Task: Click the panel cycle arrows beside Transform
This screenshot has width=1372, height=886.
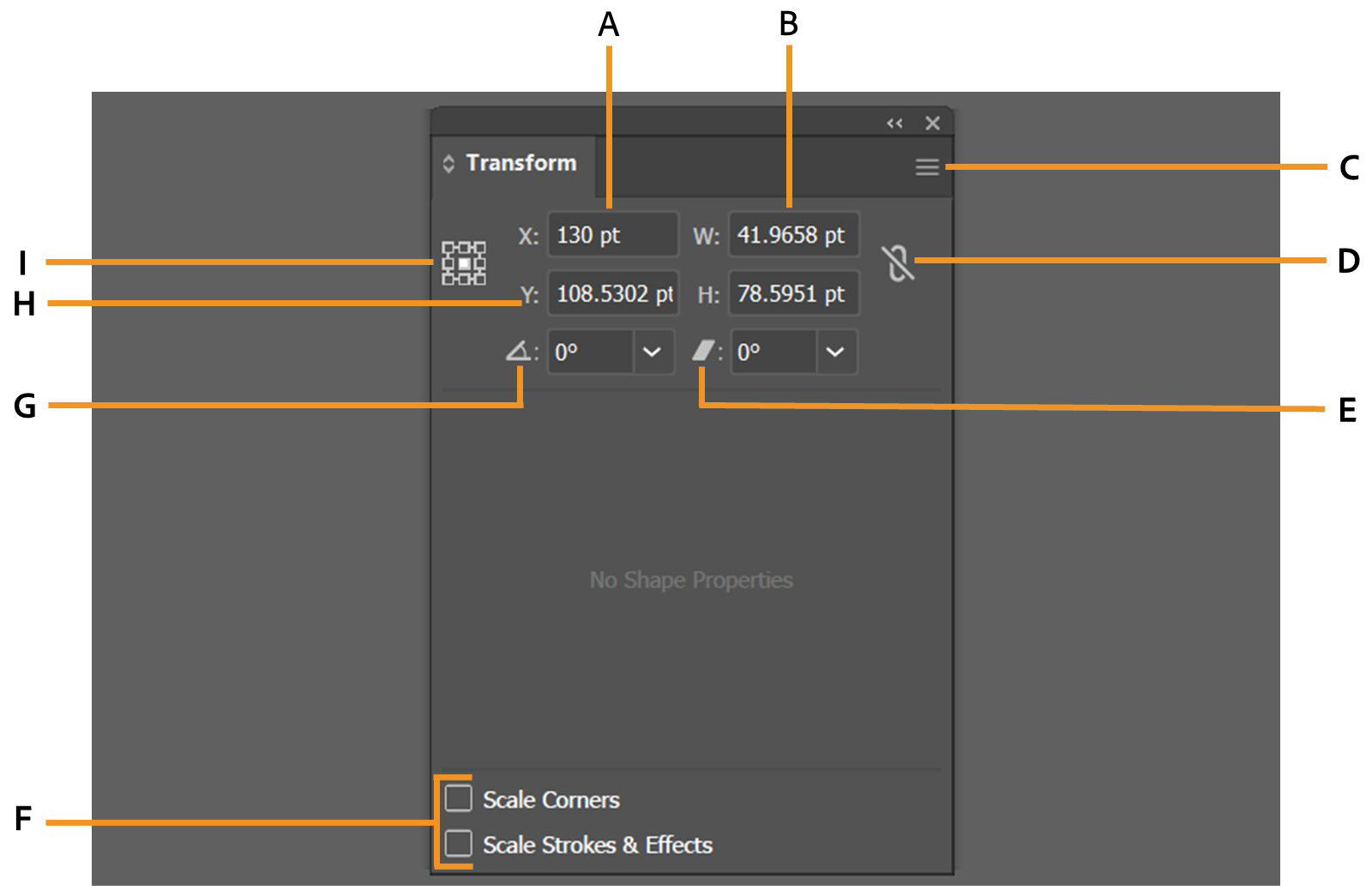Action: tap(448, 162)
